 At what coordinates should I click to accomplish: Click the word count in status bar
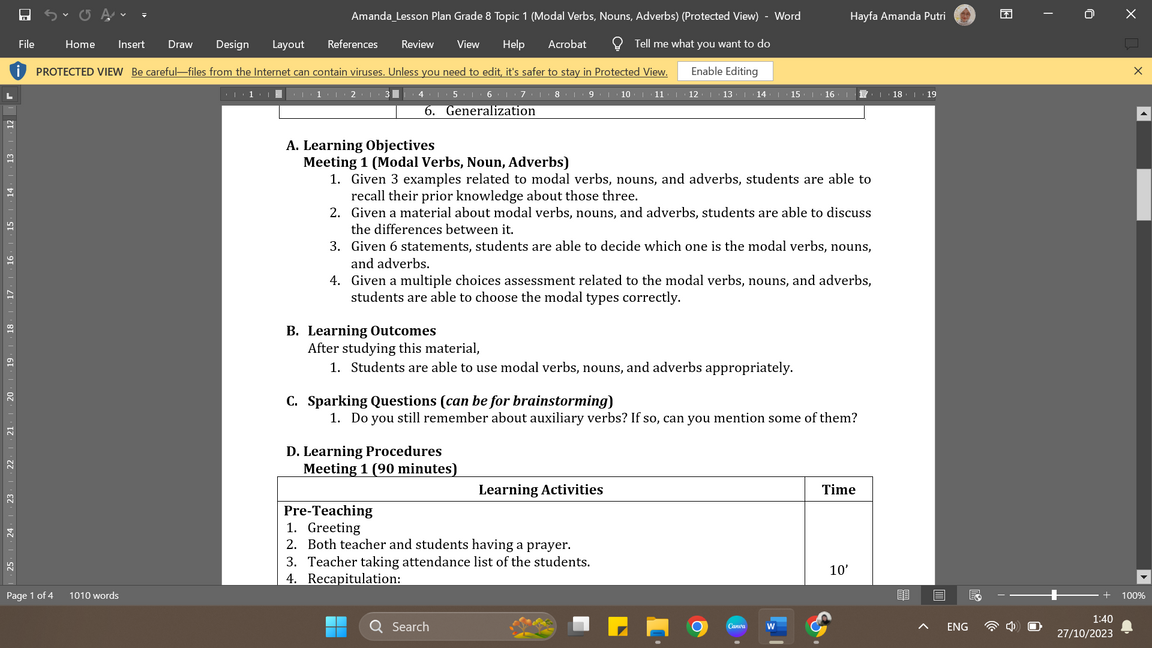pyautogui.click(x=94, y=595)
